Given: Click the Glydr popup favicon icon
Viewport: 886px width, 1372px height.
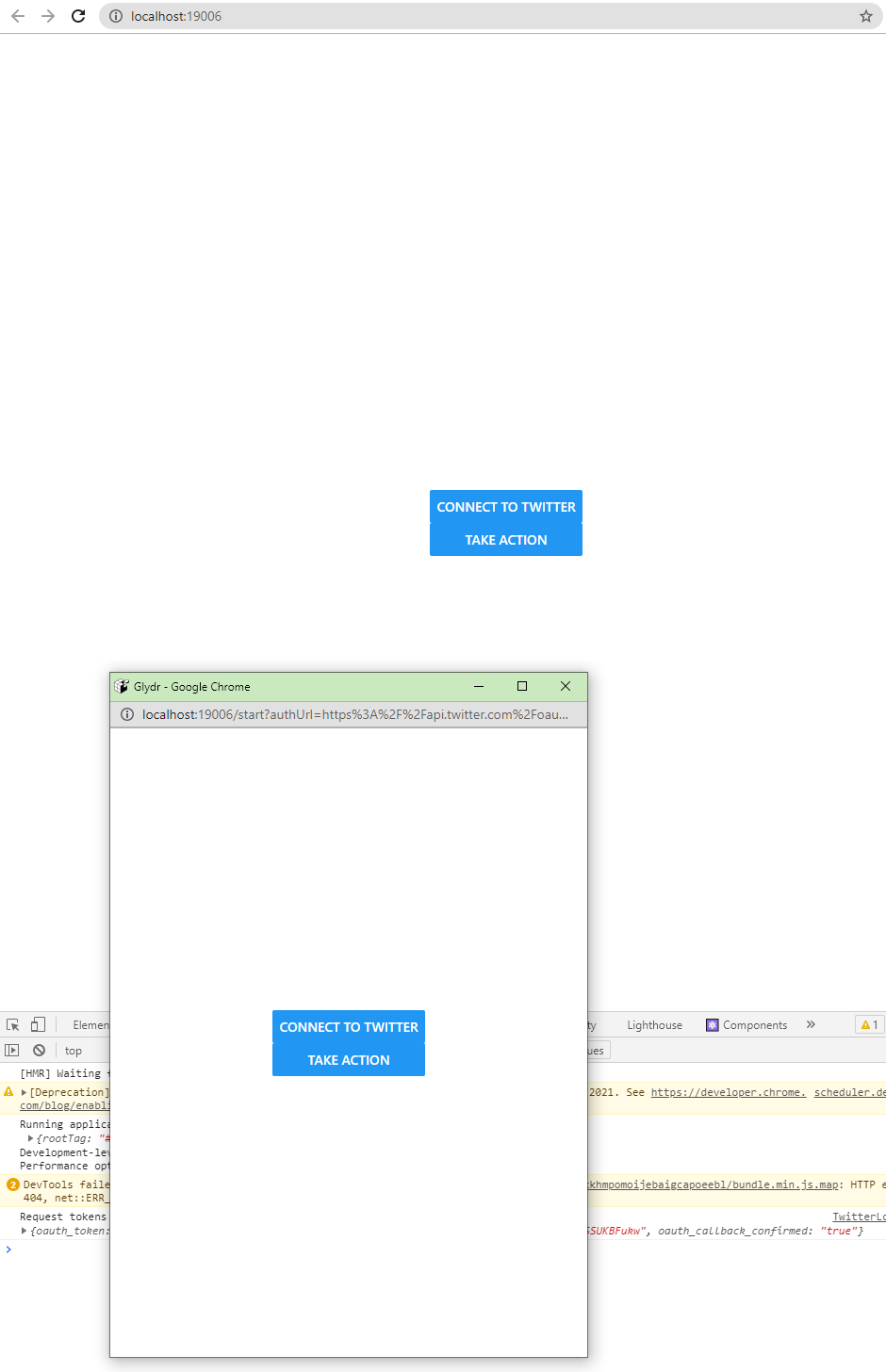Looking at the screenshot, I should [122, 687].
